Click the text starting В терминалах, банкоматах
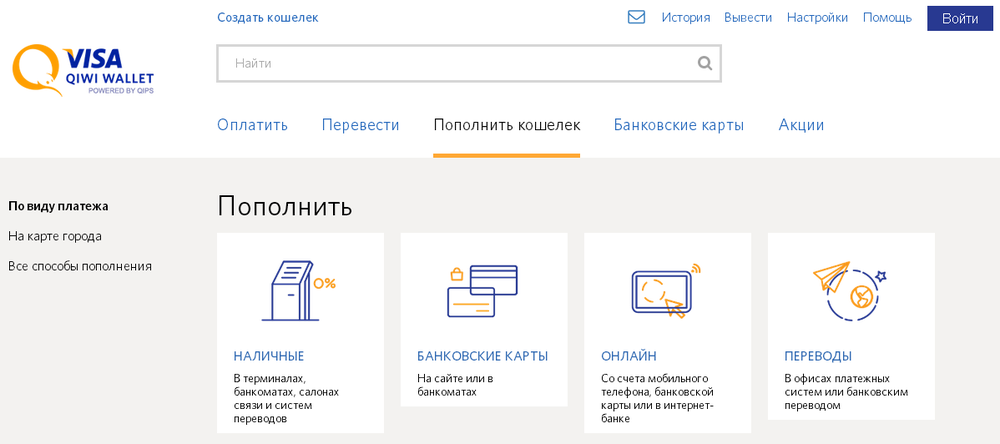This screenshot has height=444, width=1000. click(286, 399)
